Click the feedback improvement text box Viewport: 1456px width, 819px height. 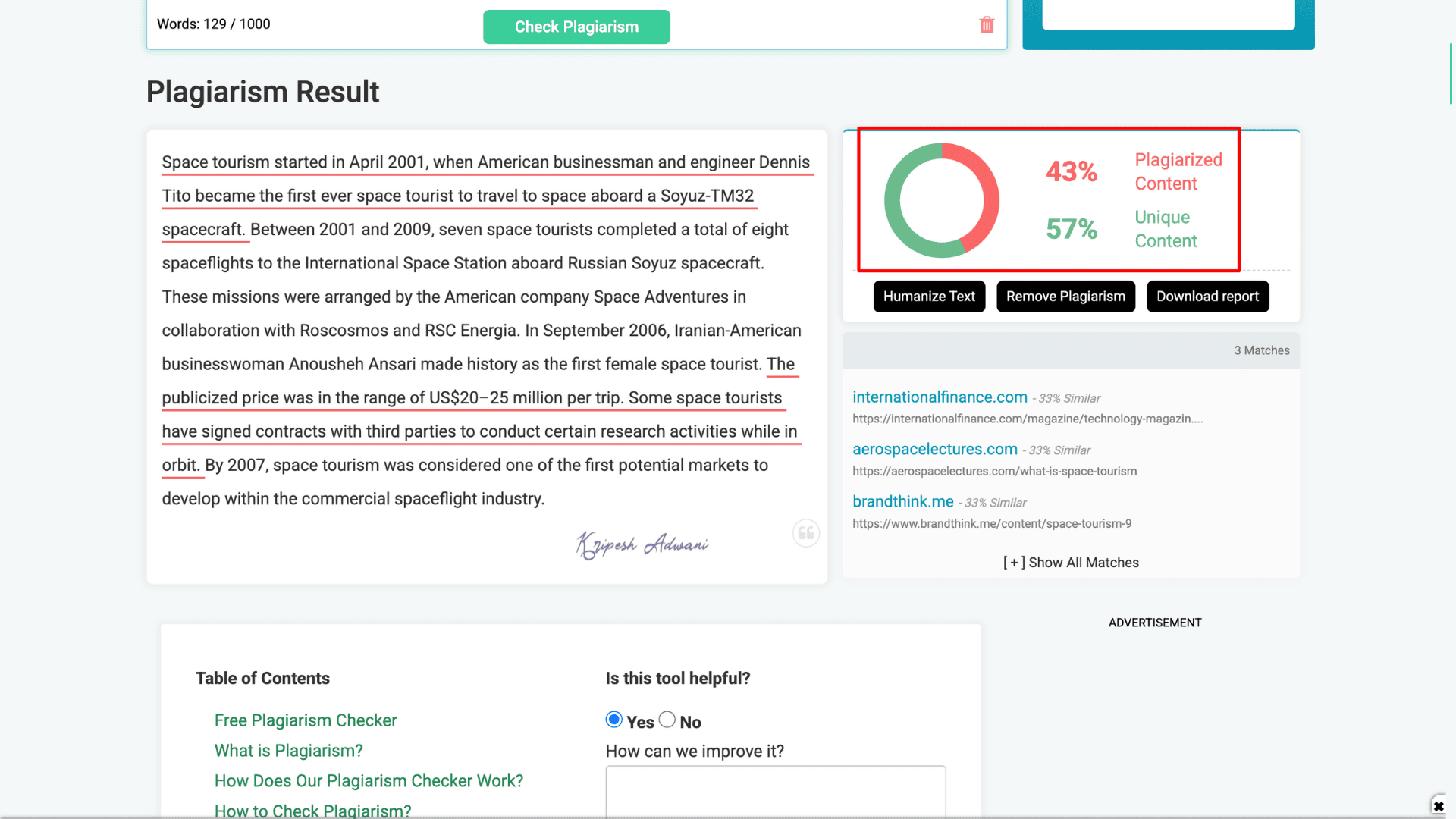pos(775,792)
